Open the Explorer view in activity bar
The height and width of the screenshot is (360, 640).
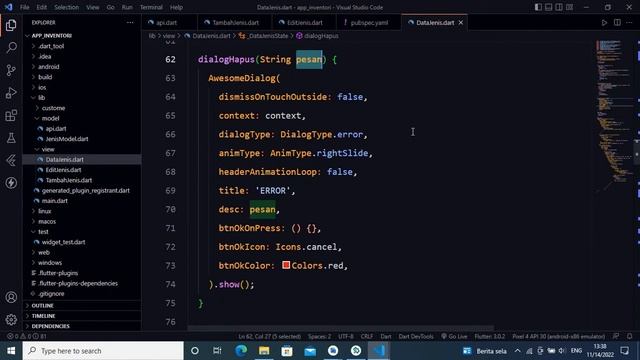(x=11, y=25)
